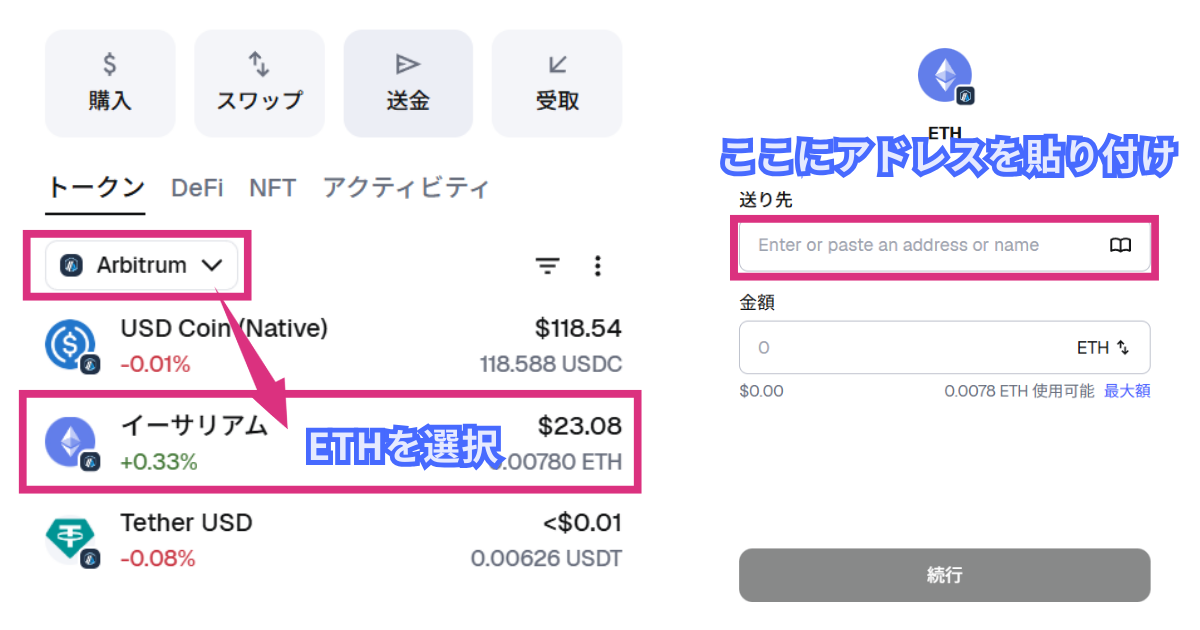Click the 購入 (Buy) dollar button
The height and width of the screenshot is (630, 1200).
click(110, 83)
